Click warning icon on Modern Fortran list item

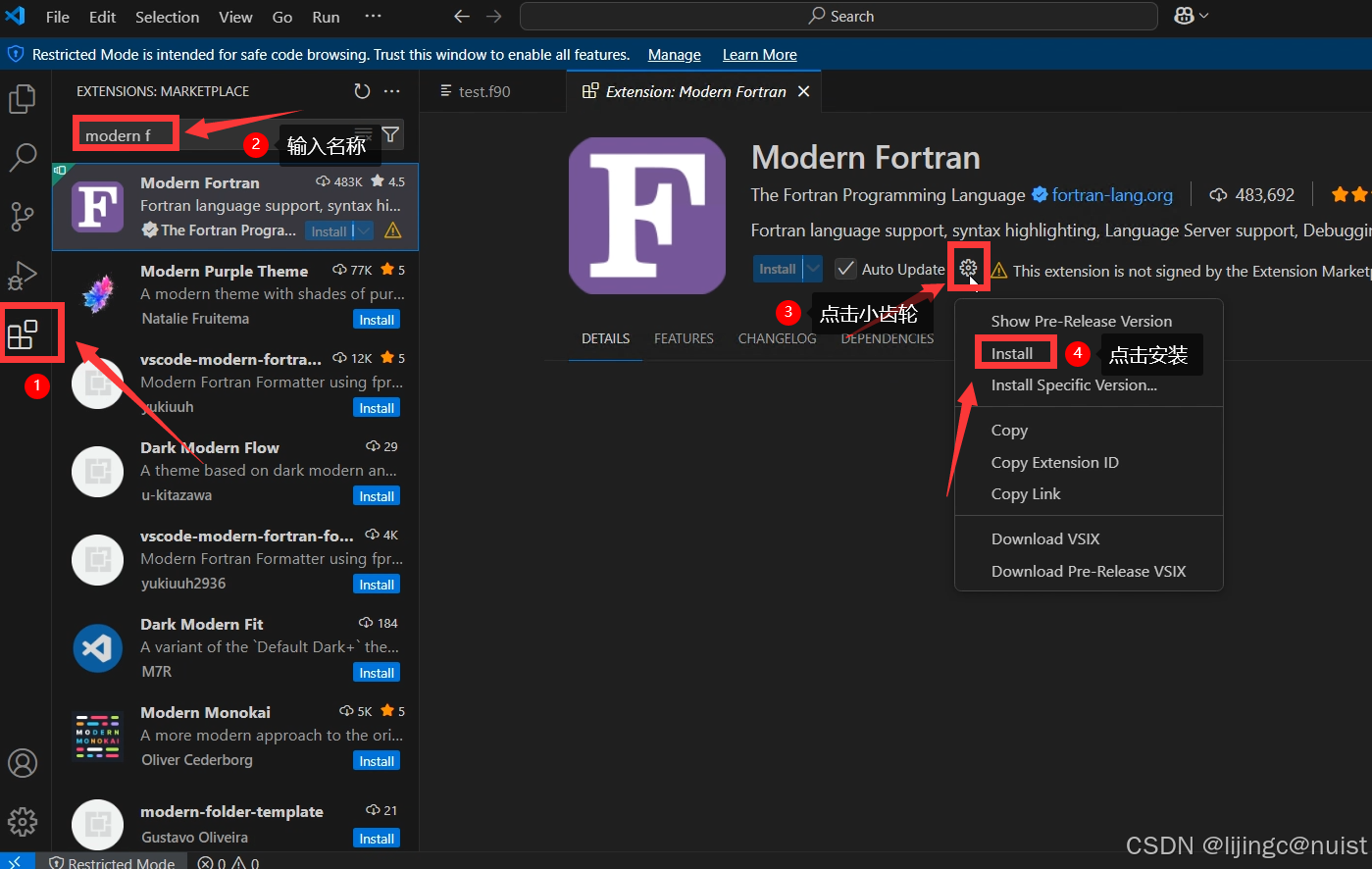393,230
